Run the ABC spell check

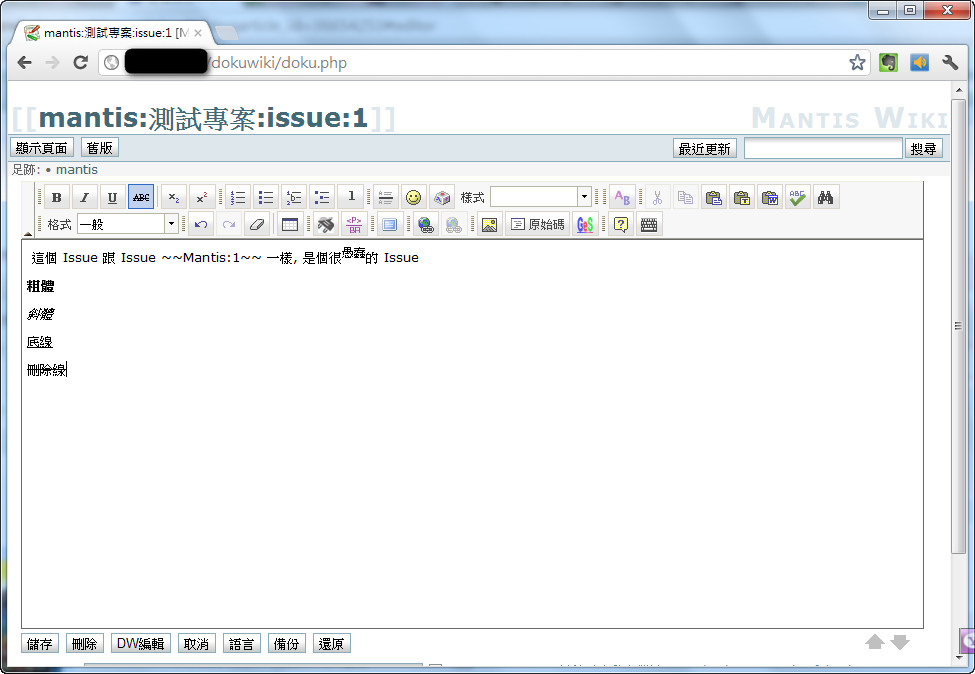point(798,198)
